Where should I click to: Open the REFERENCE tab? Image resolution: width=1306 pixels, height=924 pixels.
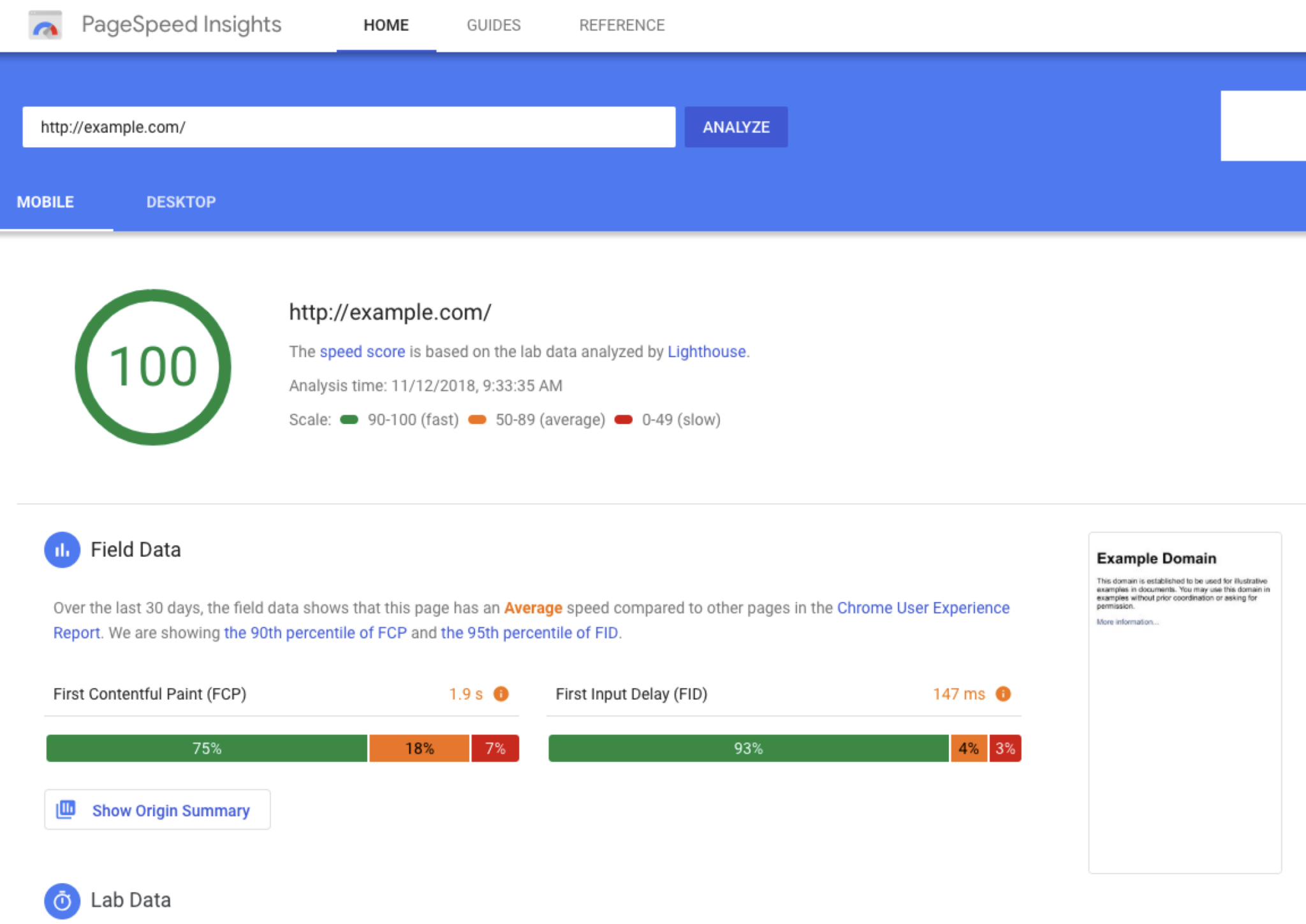click(622, 26)
